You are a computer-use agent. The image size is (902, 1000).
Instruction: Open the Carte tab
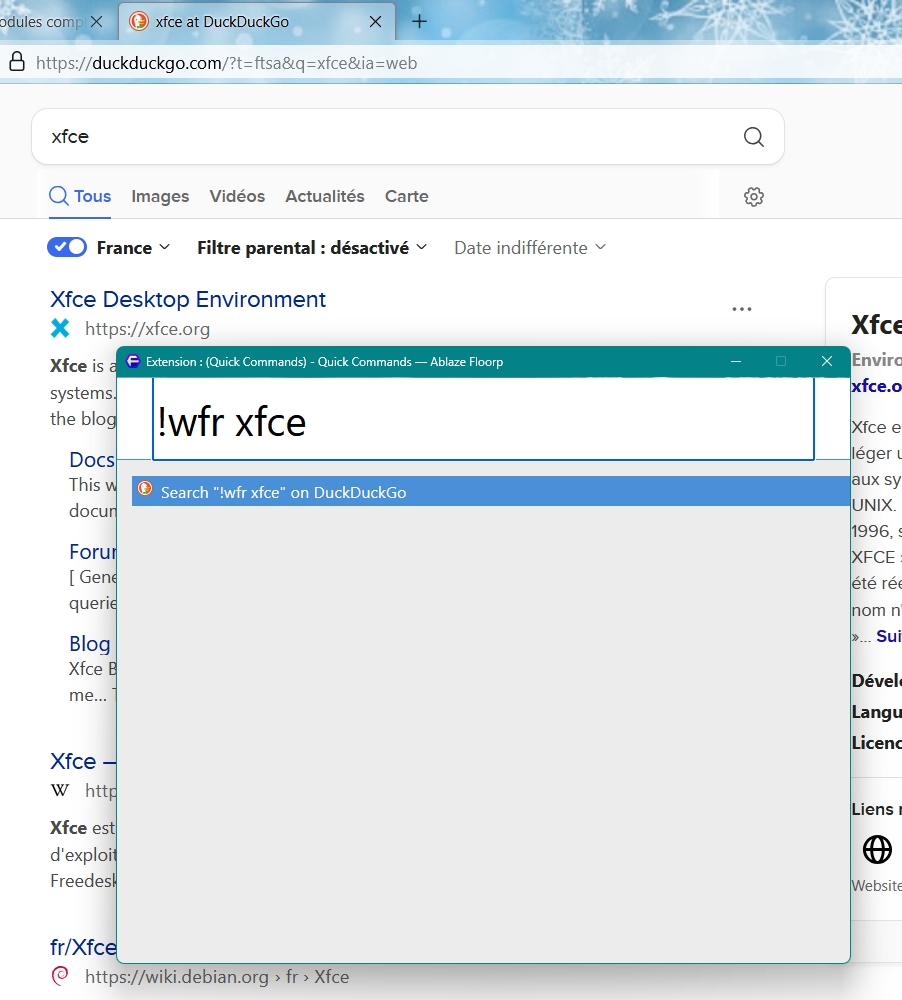tap(407, 196)
